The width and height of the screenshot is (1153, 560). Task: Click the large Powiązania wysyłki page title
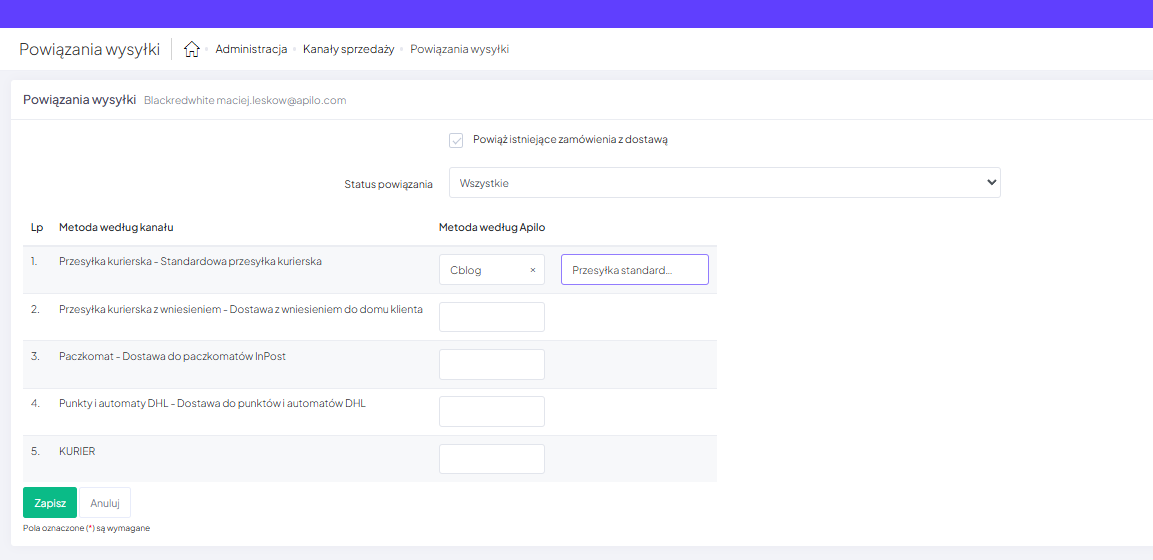coord(89,49)
